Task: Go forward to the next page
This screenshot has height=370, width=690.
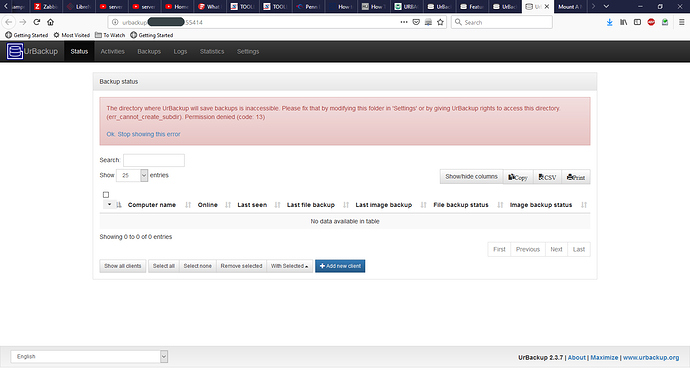Action: click(x=23, y=22)
